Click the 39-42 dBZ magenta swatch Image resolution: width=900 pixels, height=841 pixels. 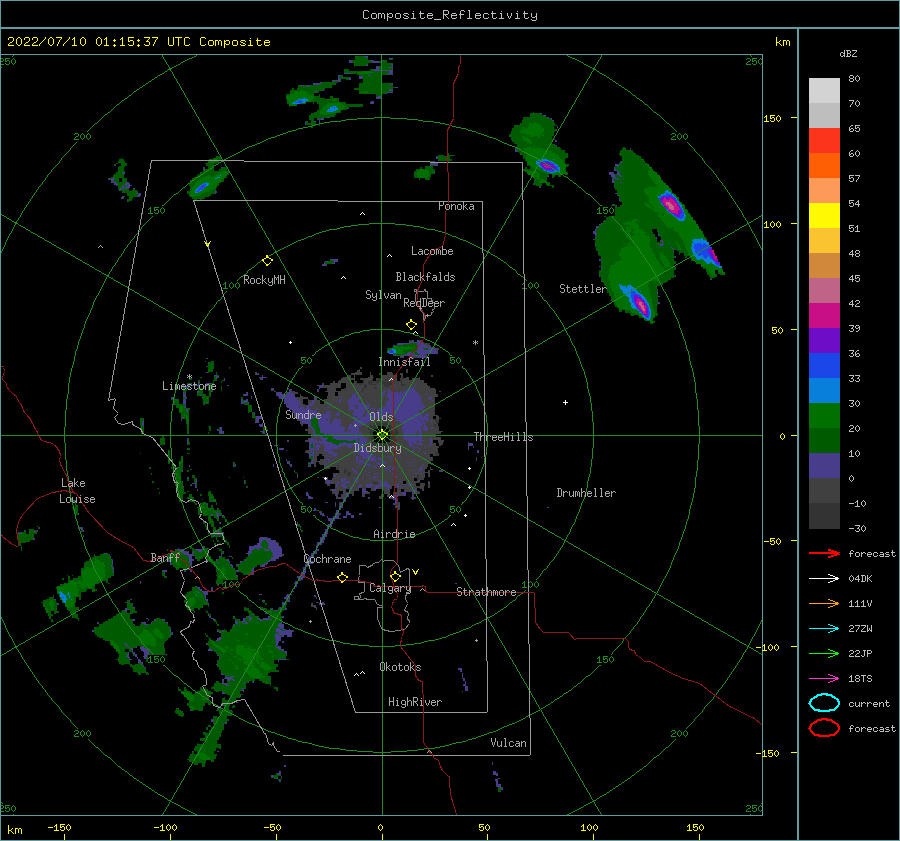point(824,316)
